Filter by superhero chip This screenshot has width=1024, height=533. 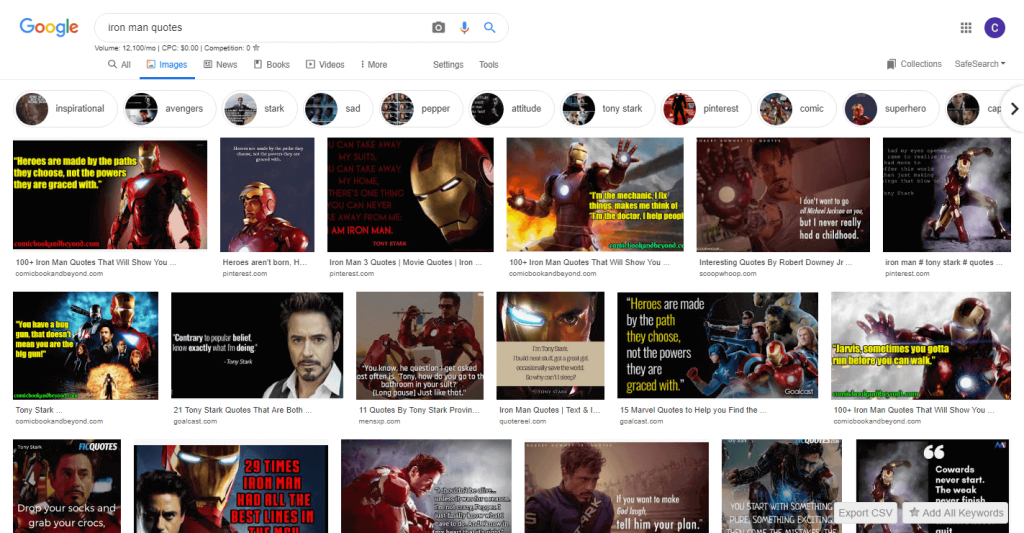[x=891, y=109]
